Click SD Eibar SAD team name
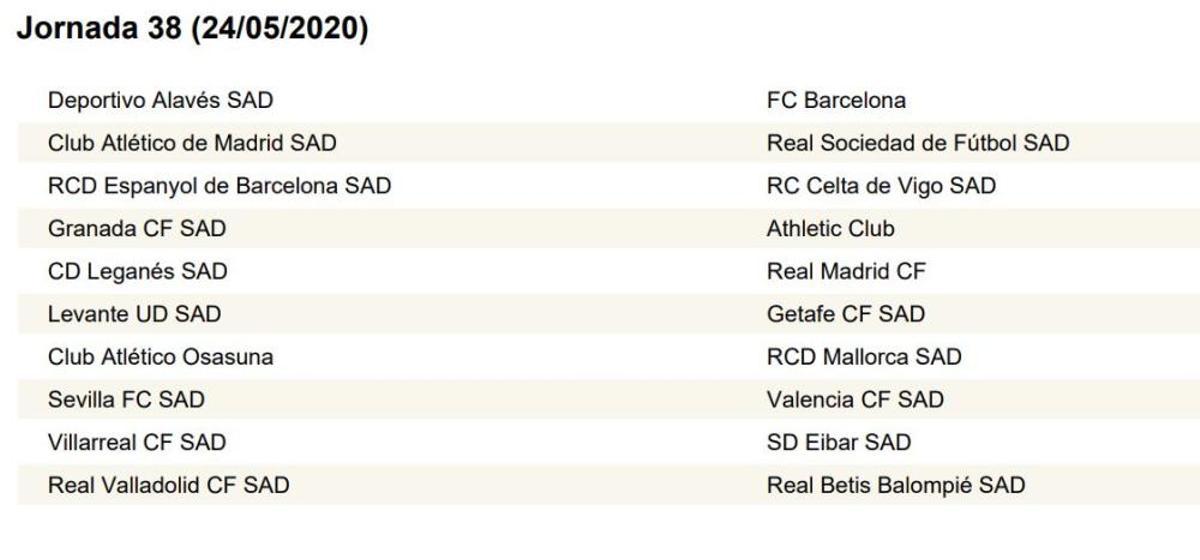 838,442
